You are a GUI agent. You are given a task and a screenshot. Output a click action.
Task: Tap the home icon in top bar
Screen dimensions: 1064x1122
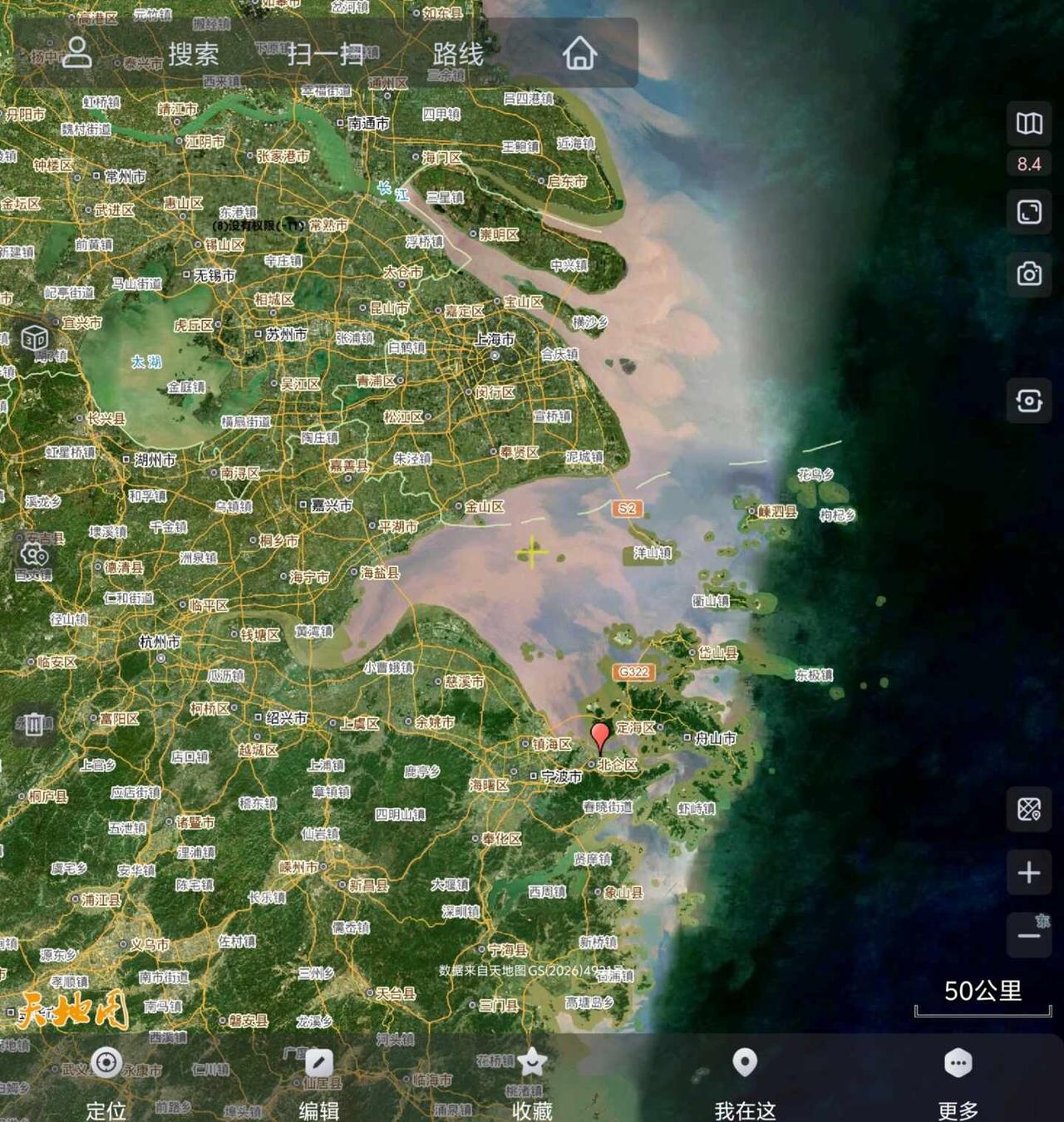point(580,54)
